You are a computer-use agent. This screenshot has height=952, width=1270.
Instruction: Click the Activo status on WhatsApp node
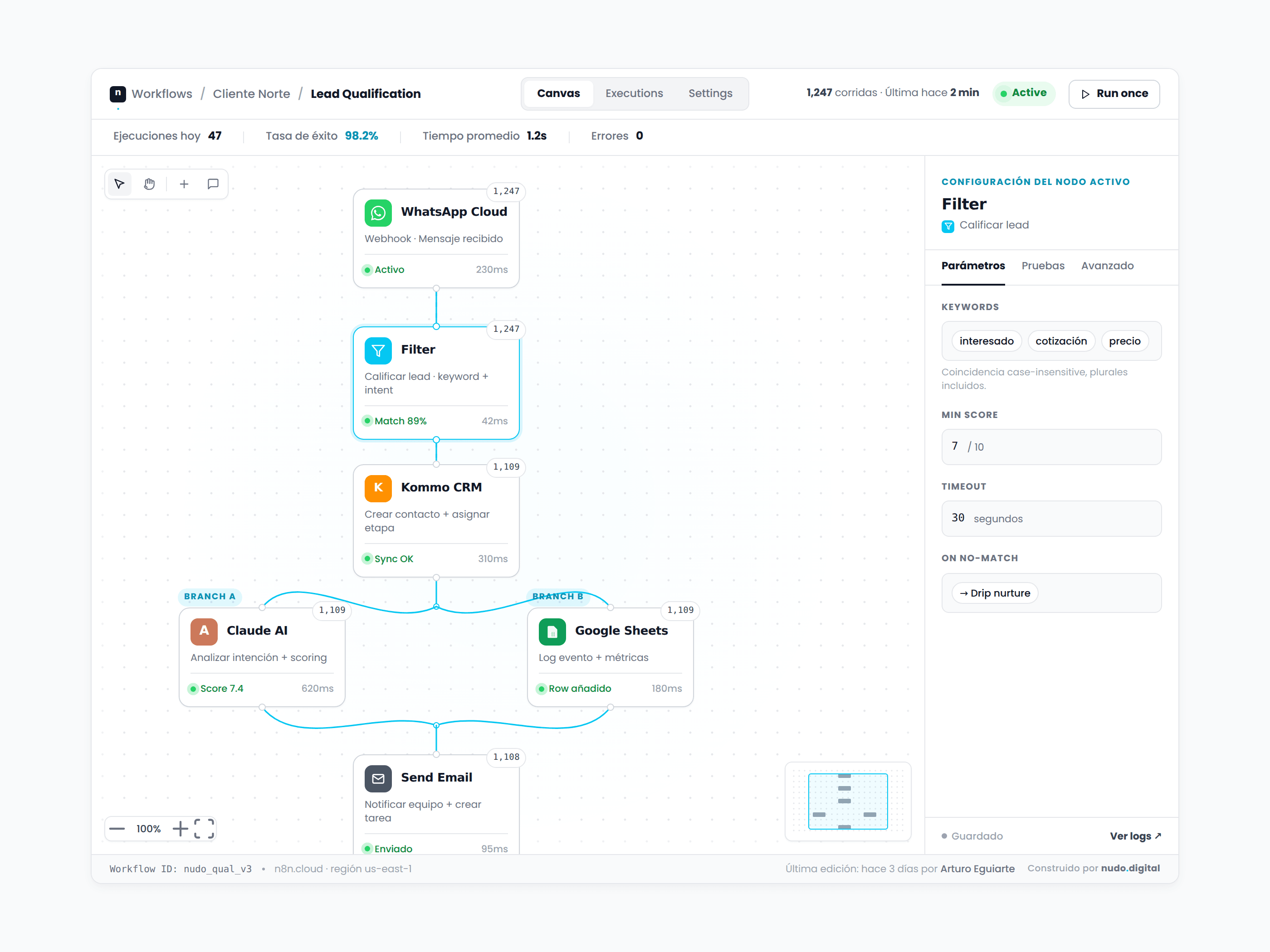(x=384, y=270)
